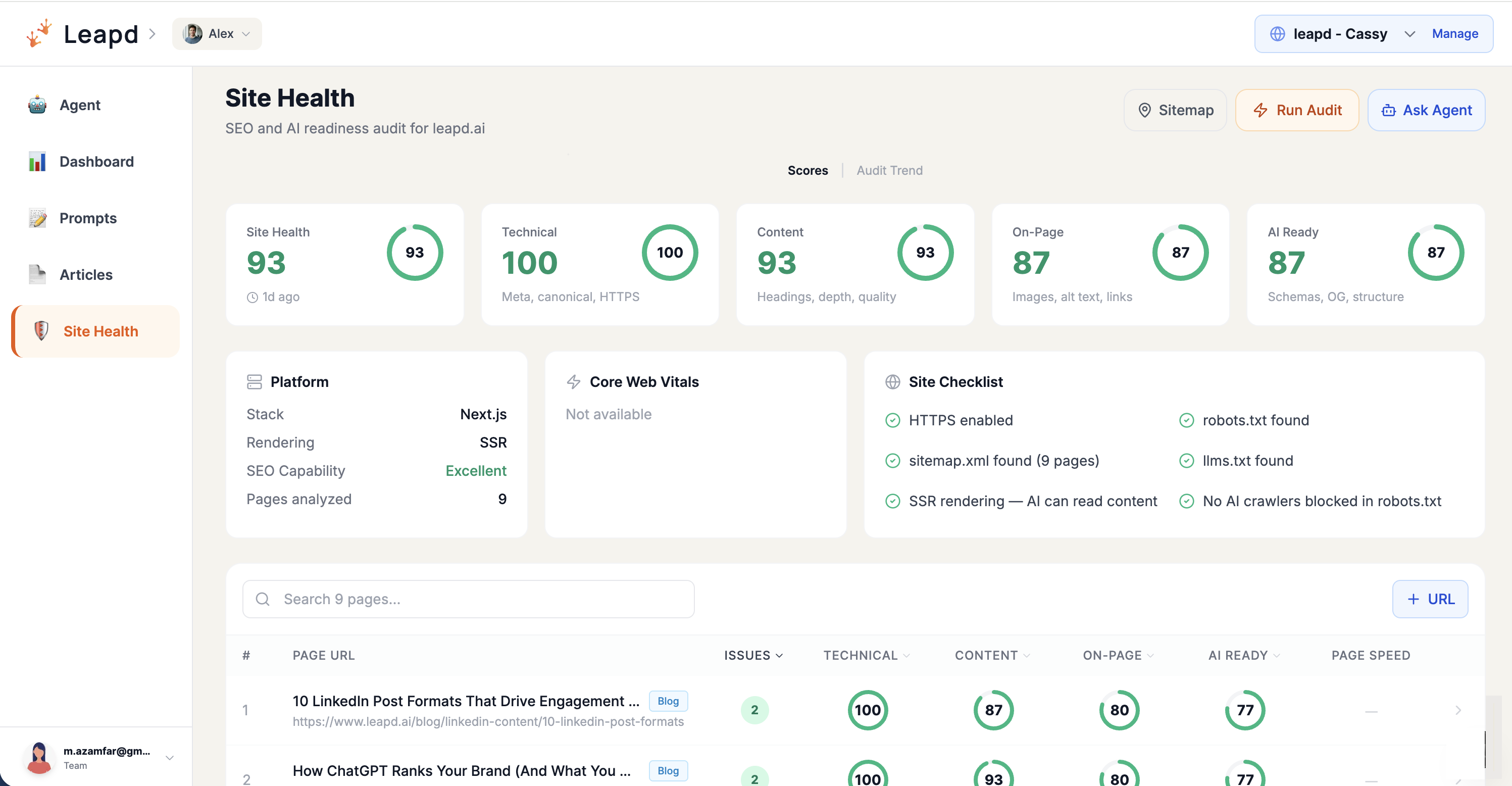Viewport: 1512px width, 786px height.
Task: Select the Scores tab
Action: pyautogui.click(x=808, y=170)
